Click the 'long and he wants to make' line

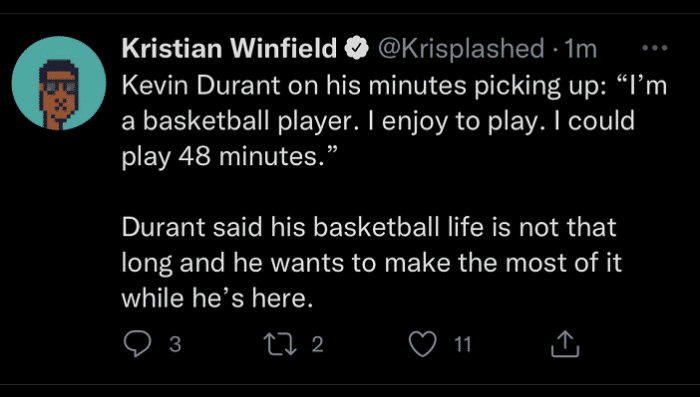click(371, 263)
